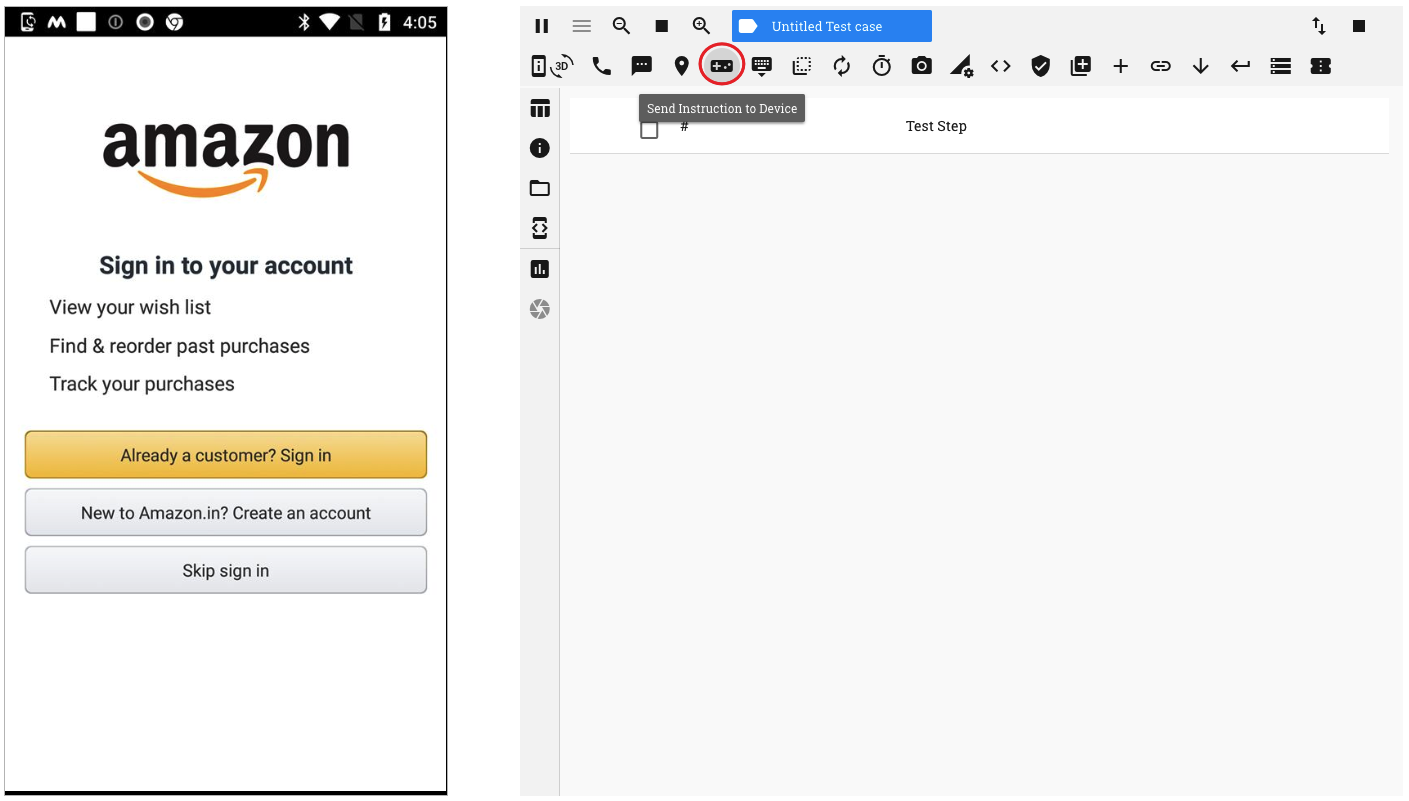
Task: Click the ticket voucher icon
Action: coord(1321,66)
